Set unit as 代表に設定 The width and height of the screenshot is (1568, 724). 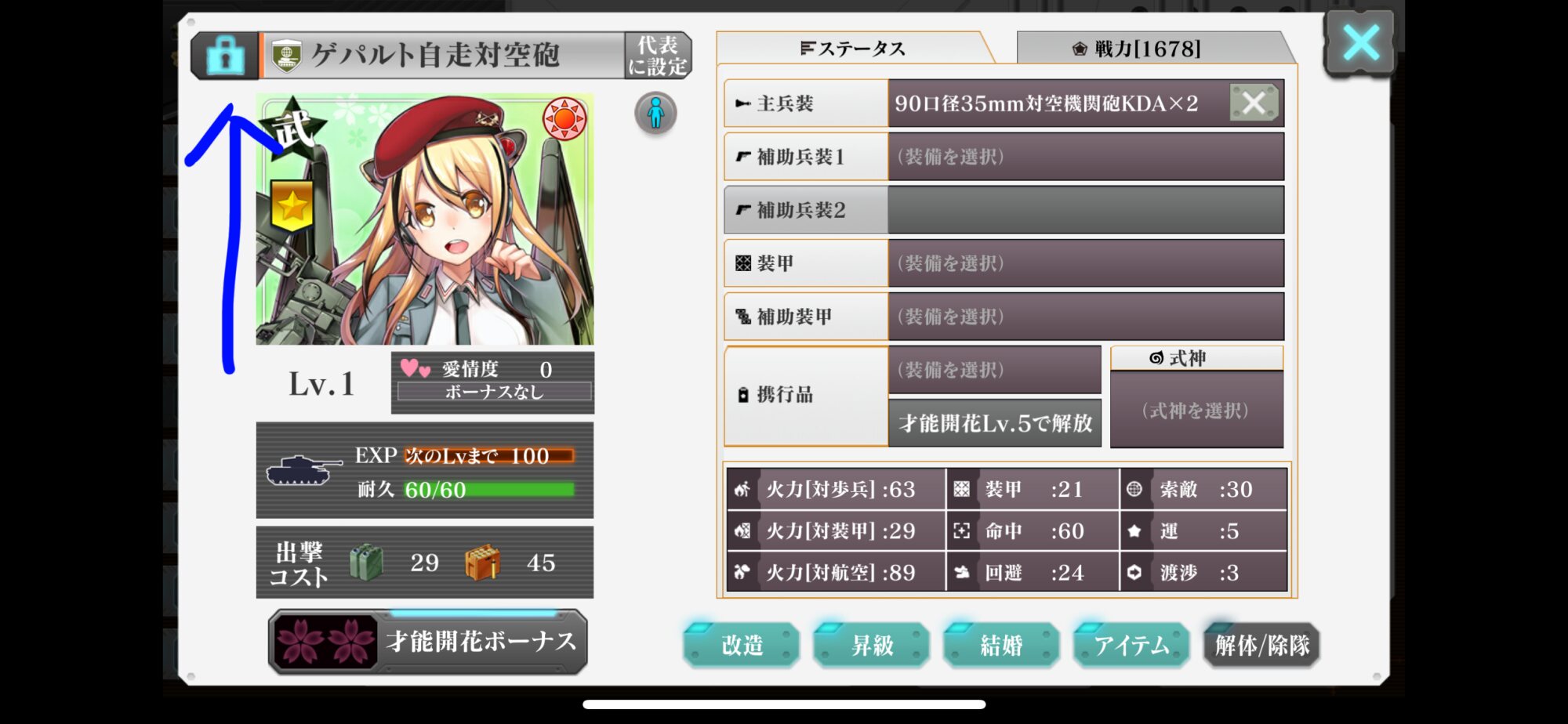pos(658,56)
